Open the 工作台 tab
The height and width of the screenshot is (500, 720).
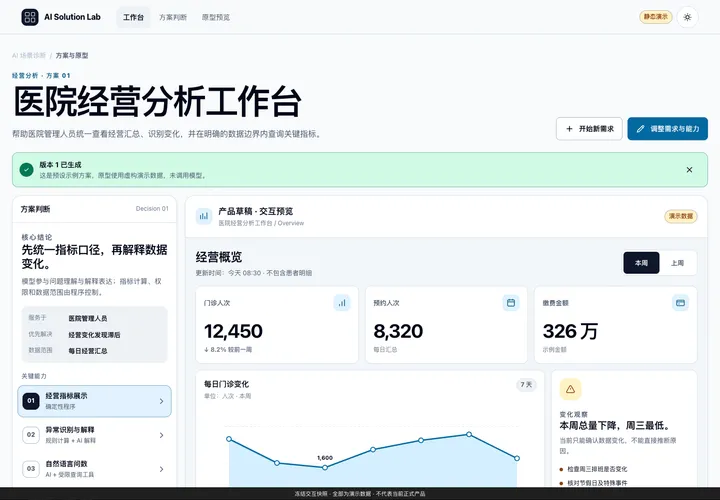[x=133, y=17]
